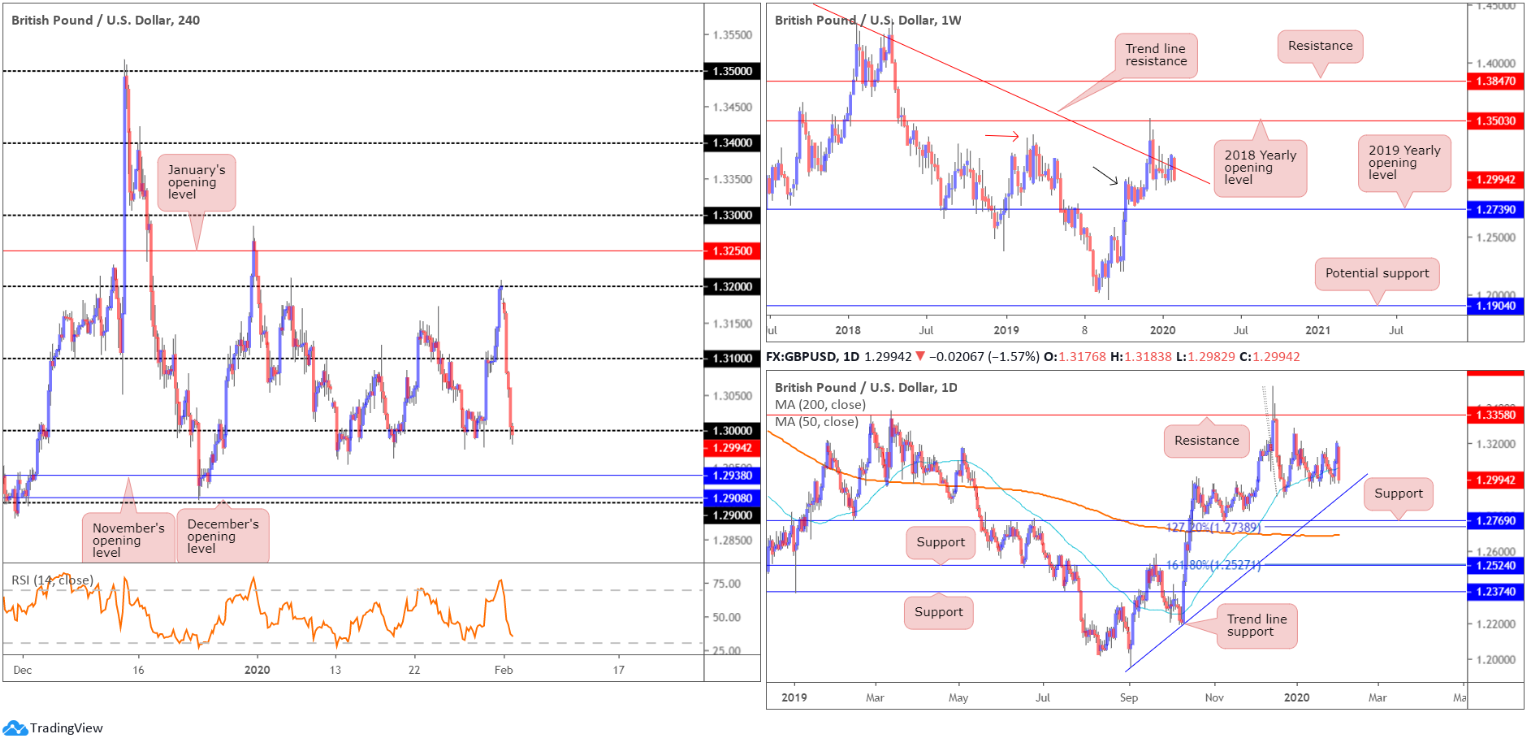Viewport: 1526px width, 737px height.
Task: Click Resistance callout on weekly chart
Action: tap(1319, 45)
